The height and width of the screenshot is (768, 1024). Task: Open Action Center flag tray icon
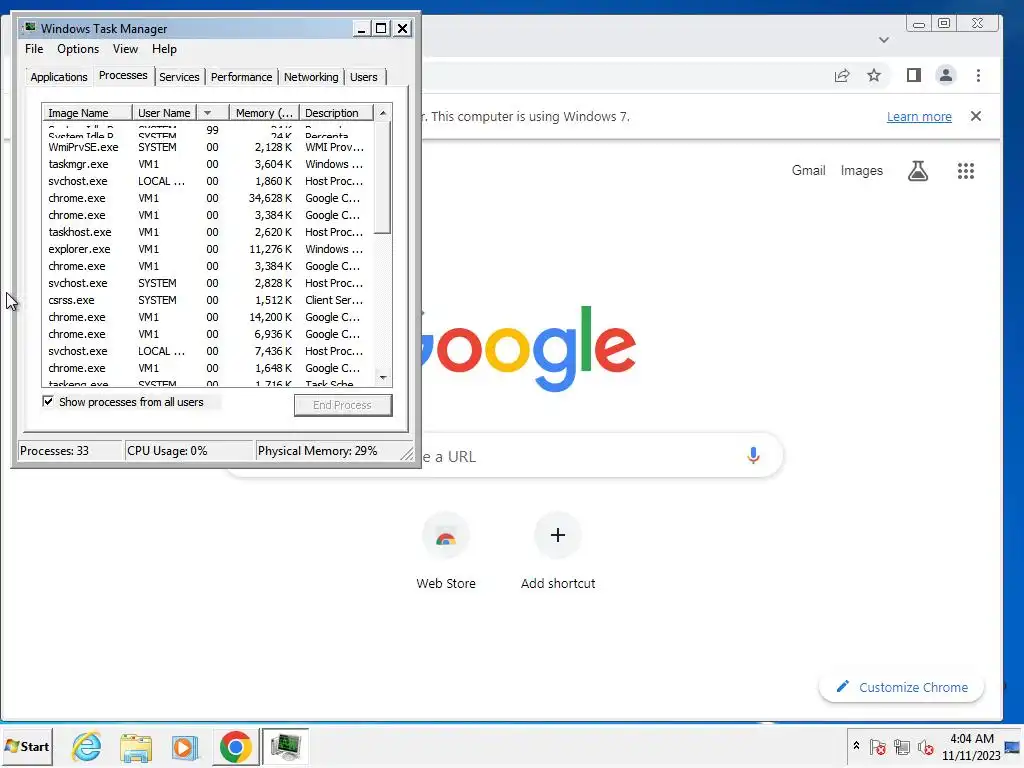877,746
